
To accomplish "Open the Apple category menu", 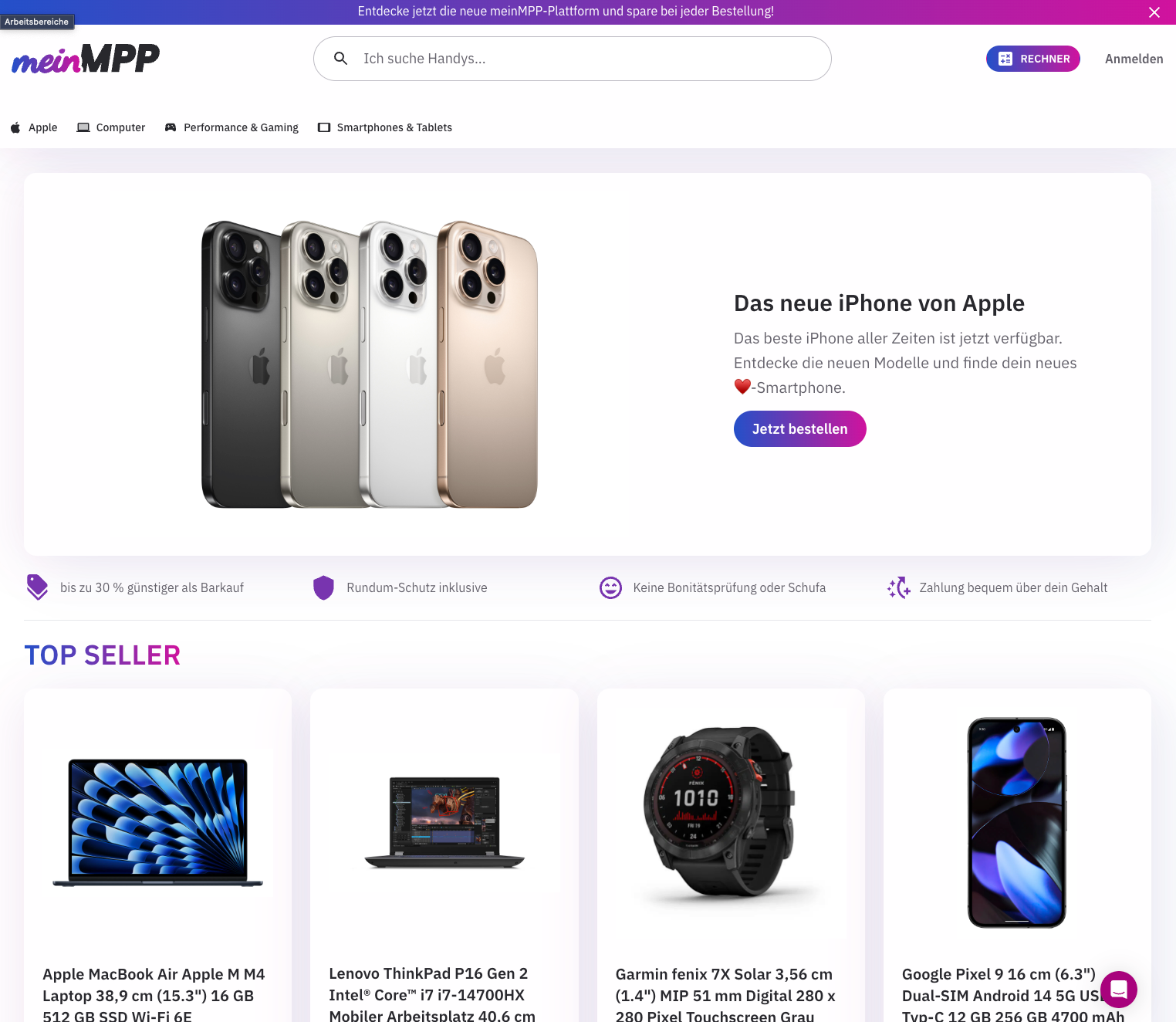I will pos(34,127).
